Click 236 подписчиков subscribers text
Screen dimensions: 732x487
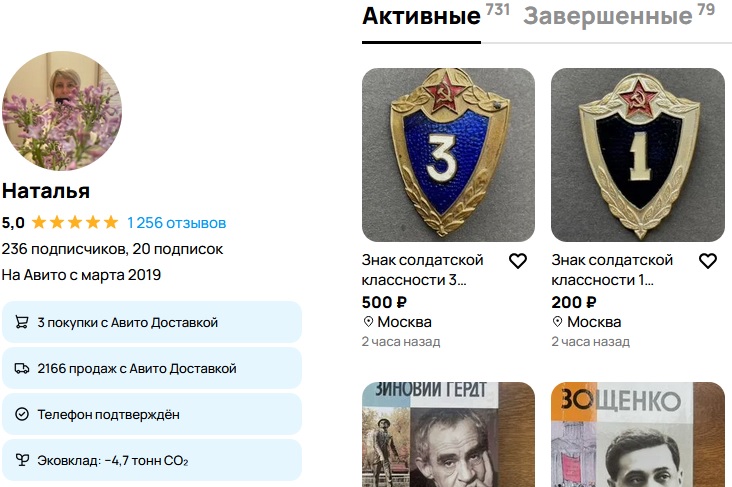64,249
